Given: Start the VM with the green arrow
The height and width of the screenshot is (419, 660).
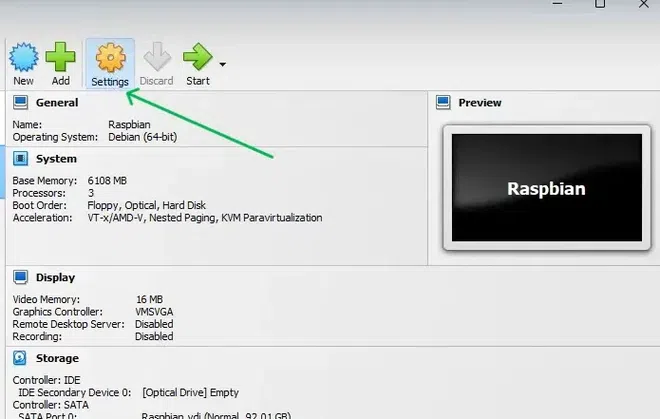Looking at the screenshot, I should point(197,59).
